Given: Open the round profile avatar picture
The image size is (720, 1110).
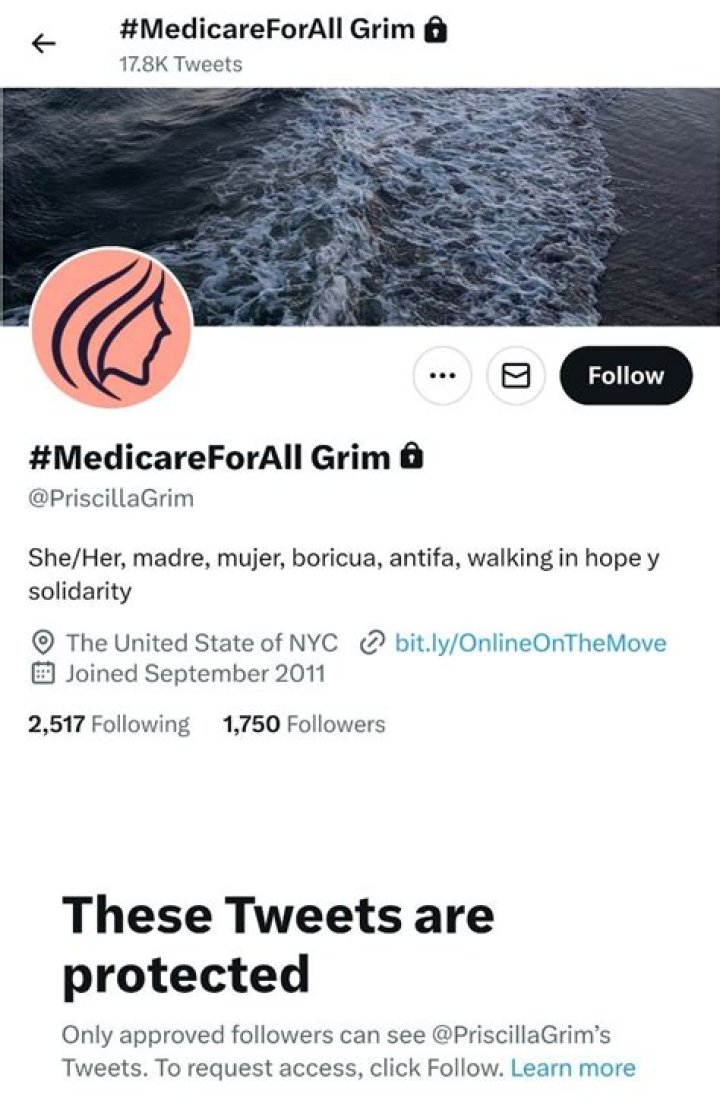Looking at the screenshot, I should coord(111,329).
